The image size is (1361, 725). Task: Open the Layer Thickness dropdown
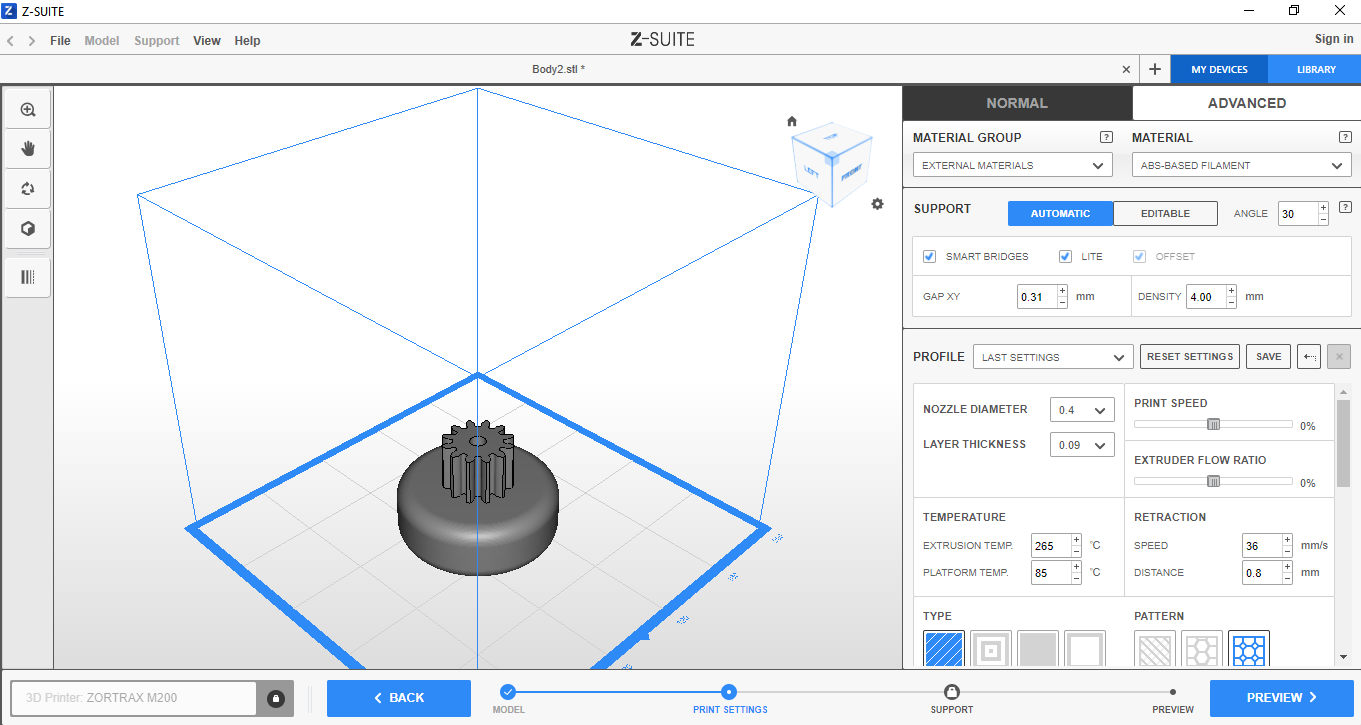tap(1082, 445)
